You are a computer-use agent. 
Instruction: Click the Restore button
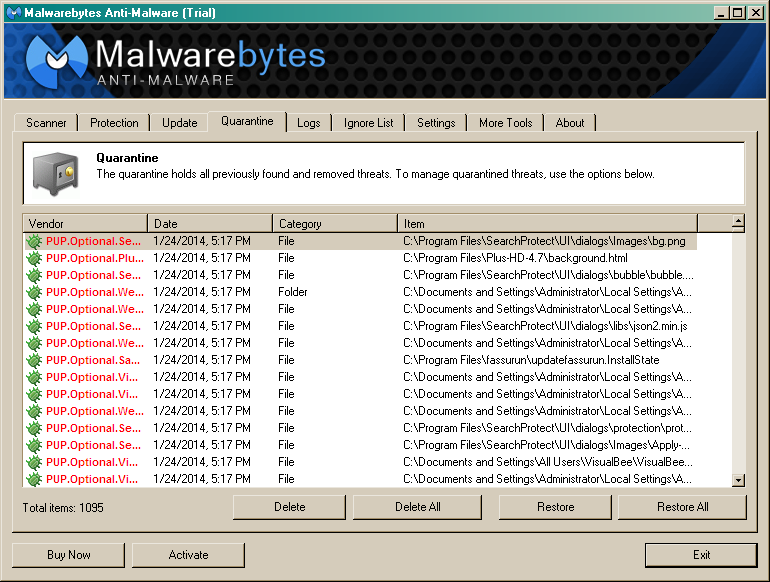(x=555, y=507)
